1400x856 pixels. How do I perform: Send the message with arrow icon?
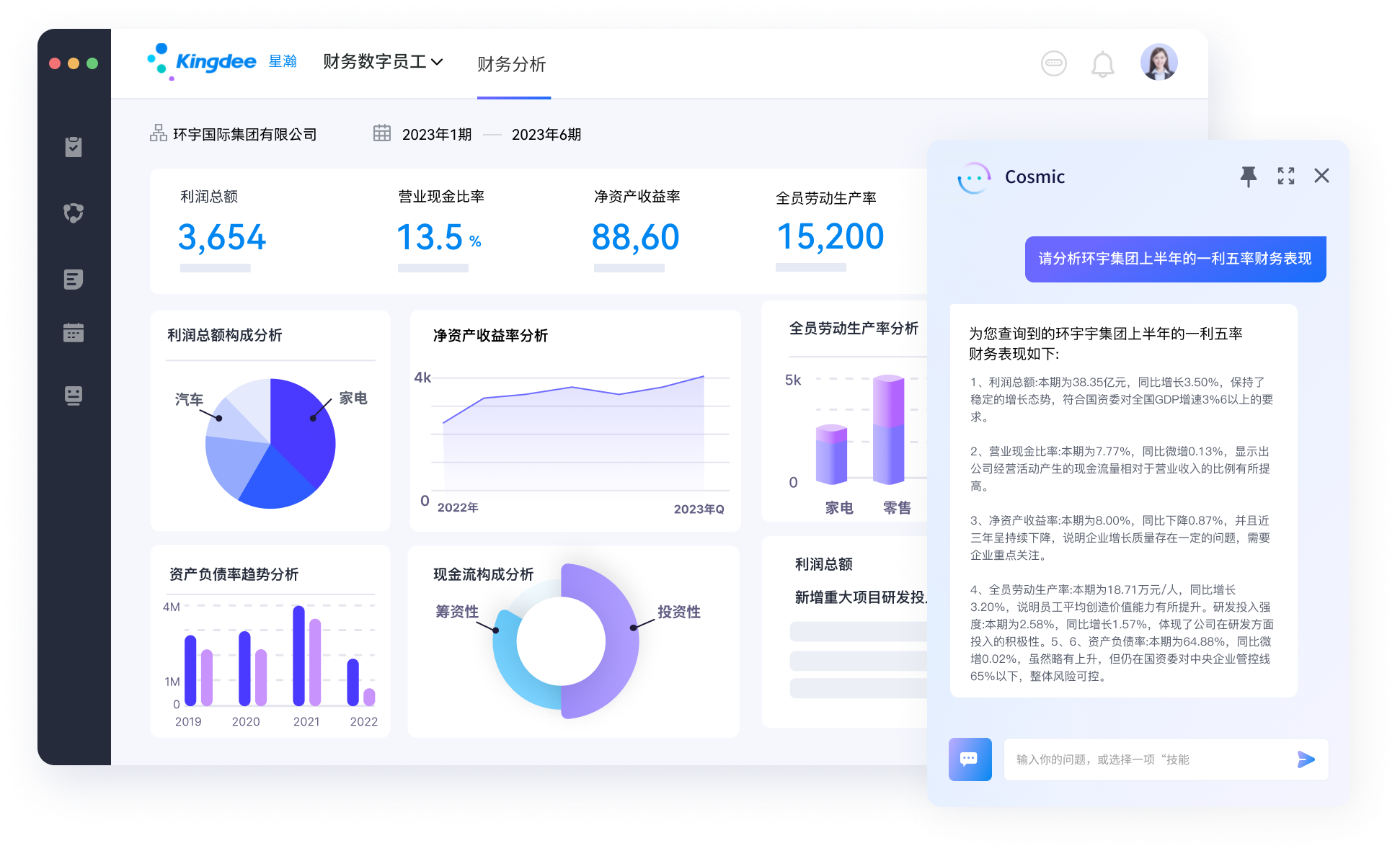(x=1306, y=759)
